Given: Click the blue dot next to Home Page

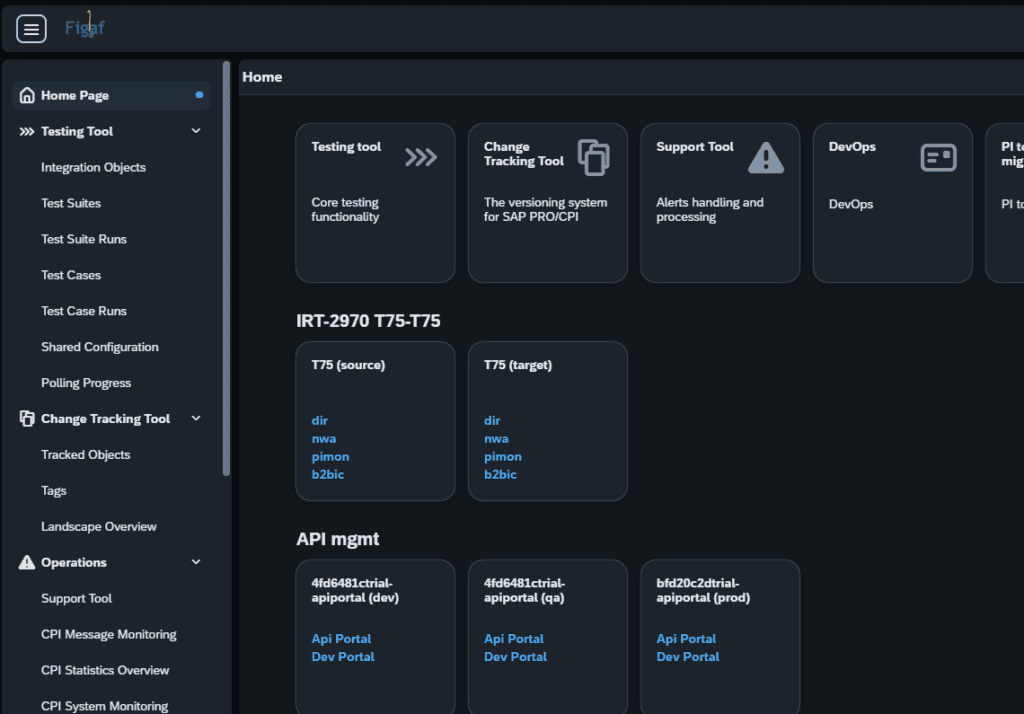Looking at the screenshot, I should click(199, 95).
